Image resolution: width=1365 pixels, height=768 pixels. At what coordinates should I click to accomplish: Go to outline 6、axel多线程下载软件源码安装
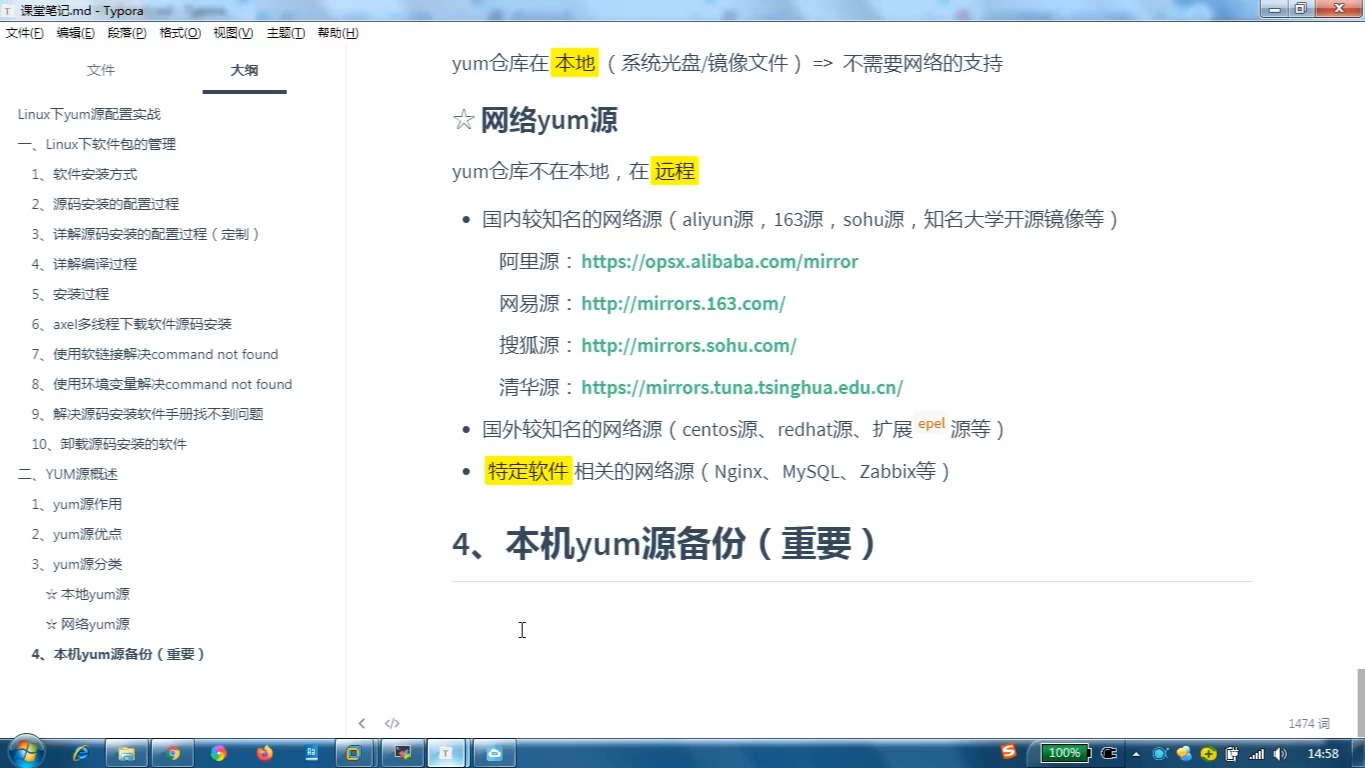point(131,324)
